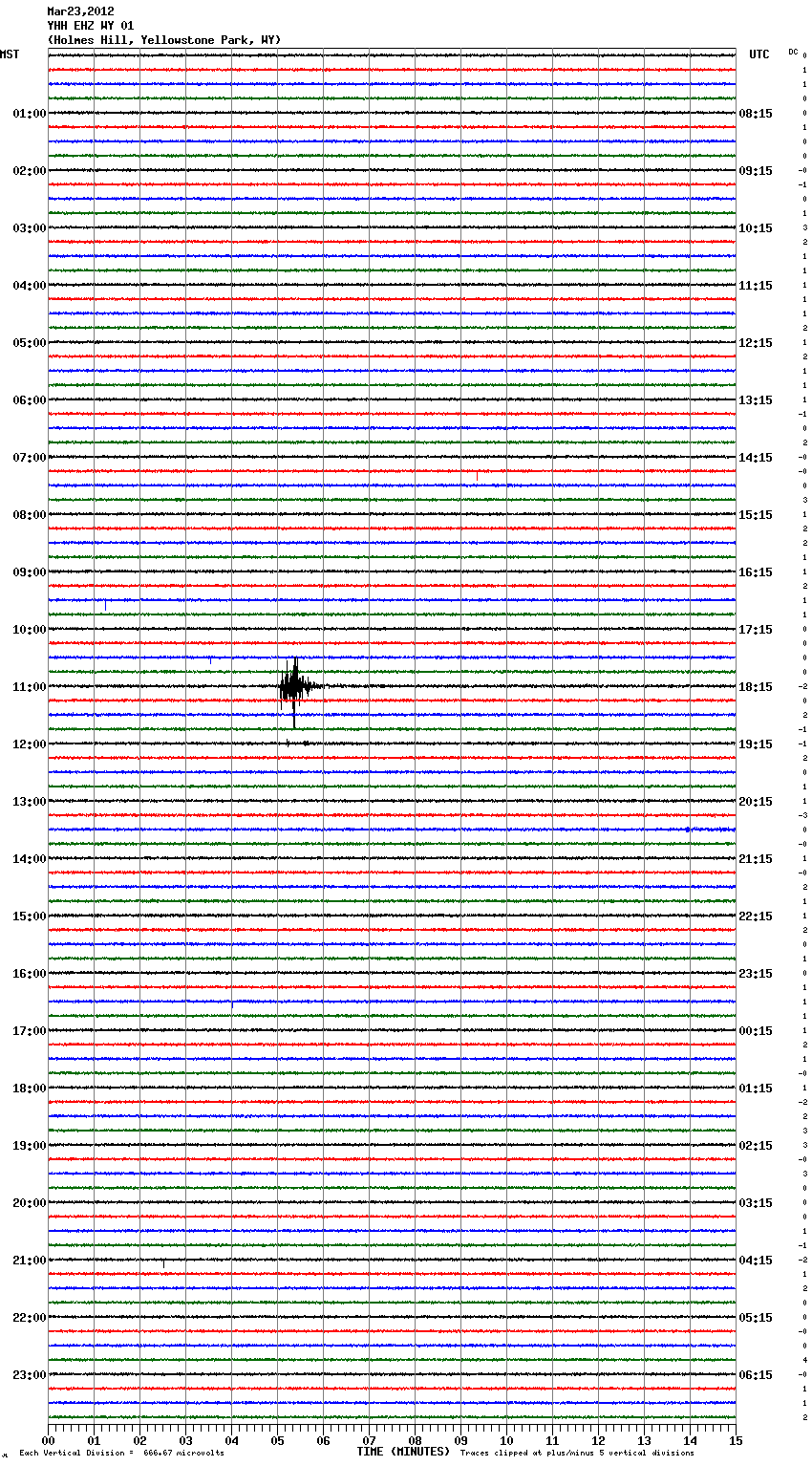Click the Each Vertical Division microvolts note
Image resolution: width=812 pixels, height=1466 pixels.
[122, 1454]
